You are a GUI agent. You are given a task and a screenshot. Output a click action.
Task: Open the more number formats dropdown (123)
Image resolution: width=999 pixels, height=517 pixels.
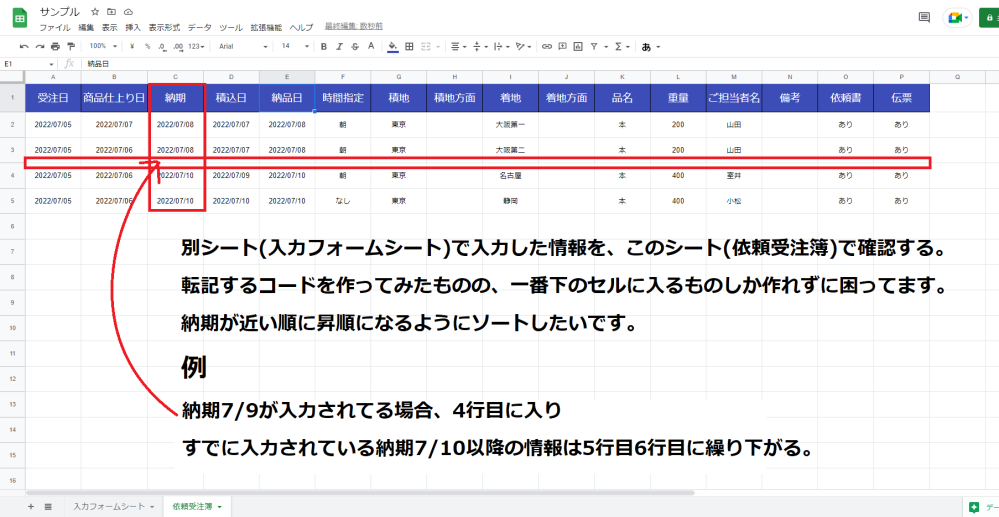(198, 47)
